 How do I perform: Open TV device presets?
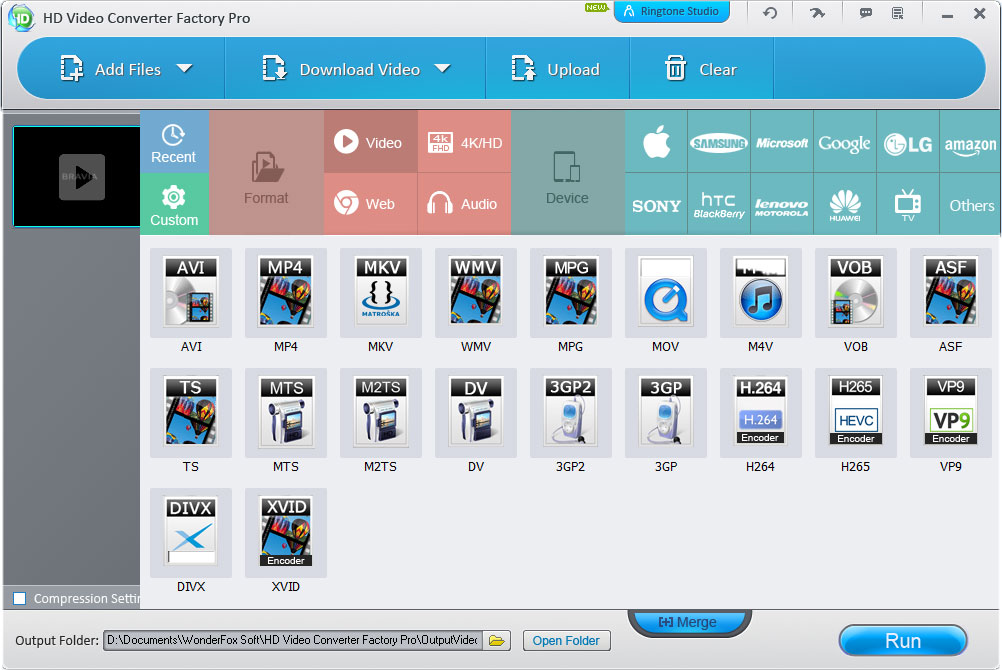908,204
